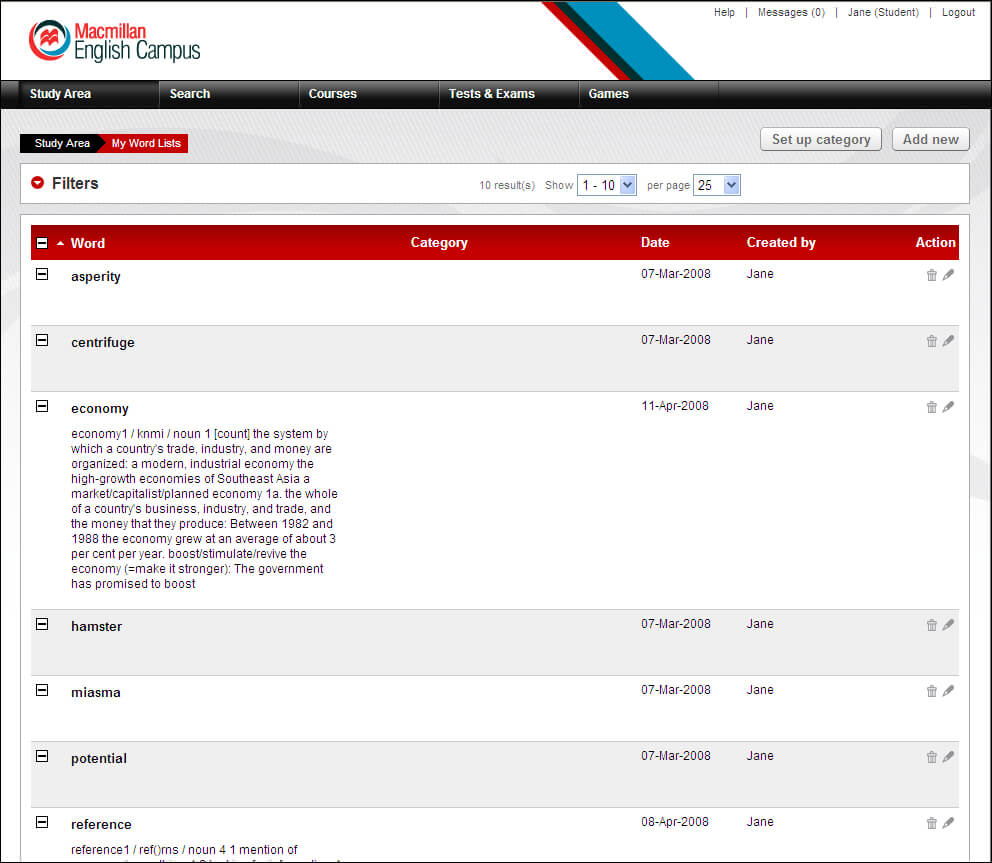Screen dimensions: 992x863
Task: Toggle all rows using header collapse box
Action: pos(42,243)
